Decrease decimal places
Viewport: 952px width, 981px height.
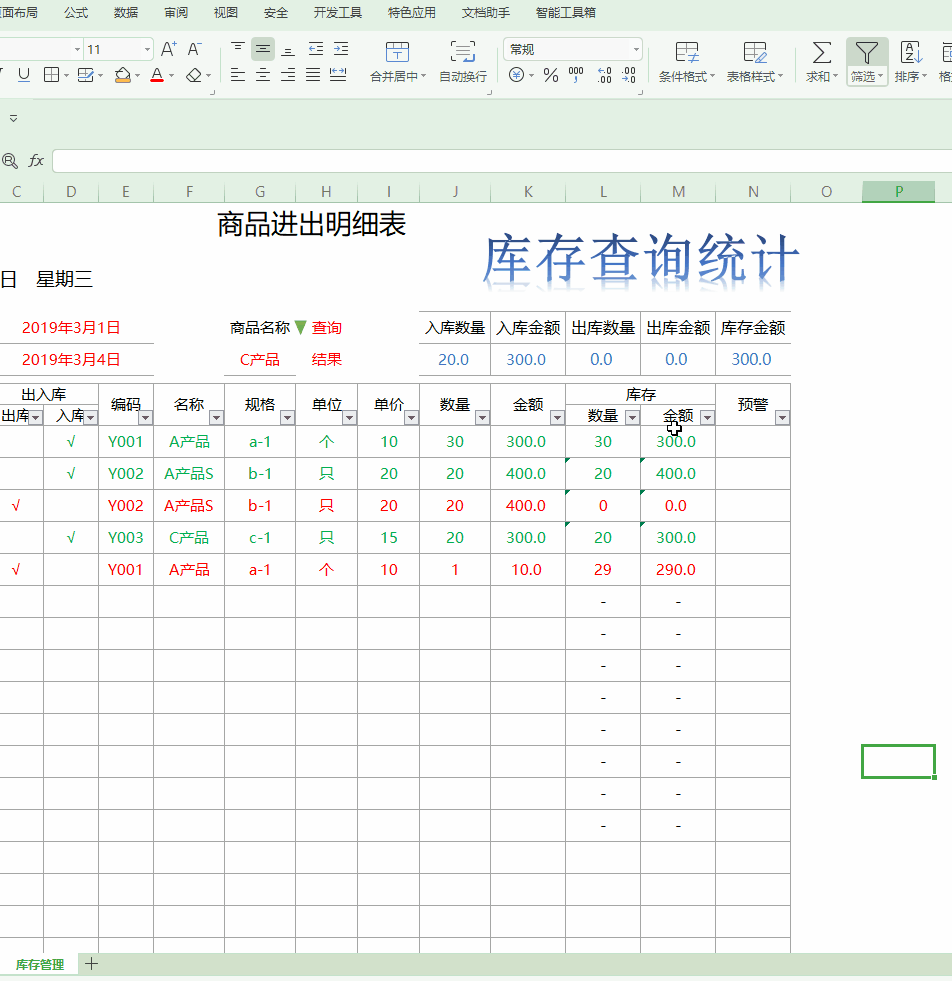coord(629,76)
